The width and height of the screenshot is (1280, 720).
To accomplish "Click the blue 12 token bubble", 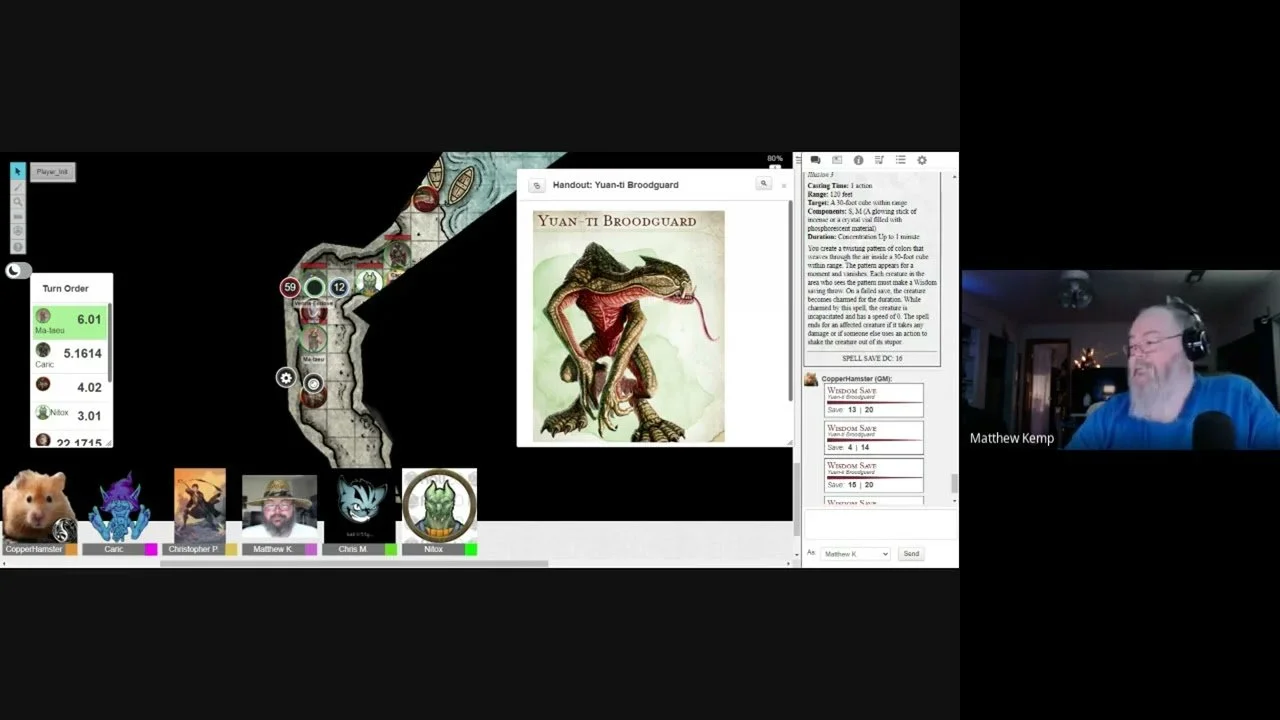I will [339, 287].
